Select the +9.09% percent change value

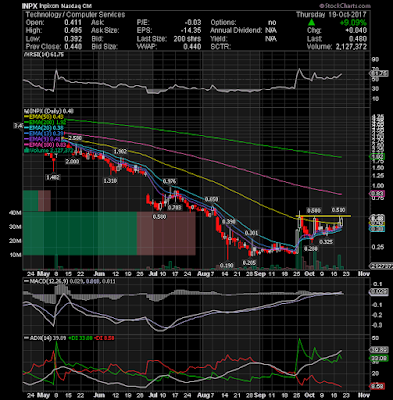point(353,23)
